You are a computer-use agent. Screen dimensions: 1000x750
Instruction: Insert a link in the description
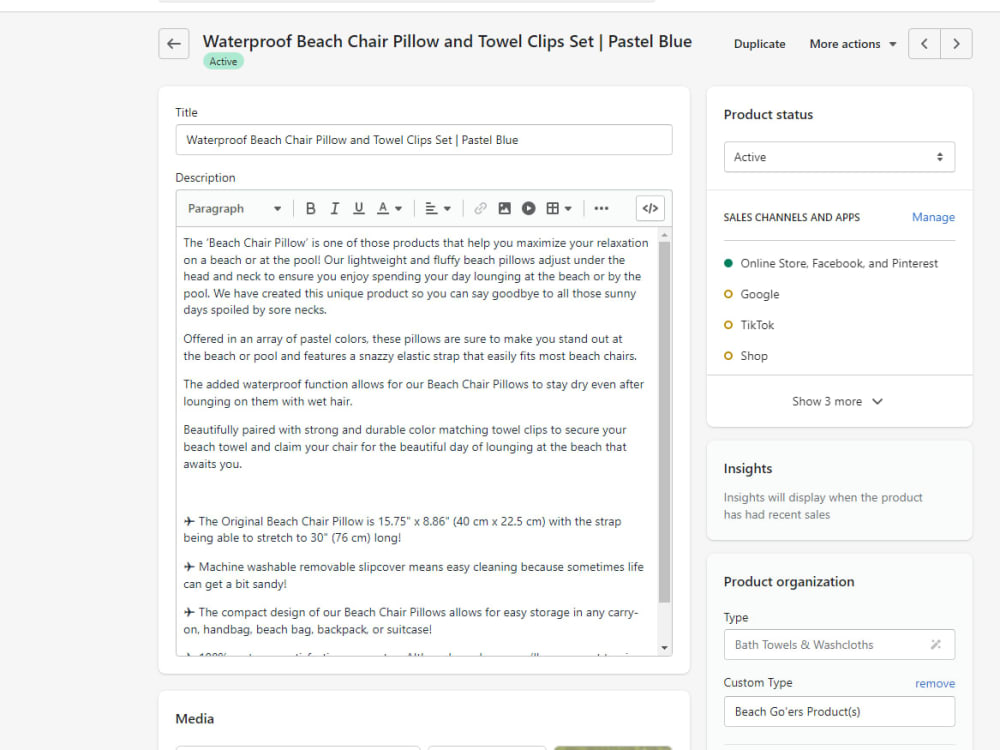[480, 209]
